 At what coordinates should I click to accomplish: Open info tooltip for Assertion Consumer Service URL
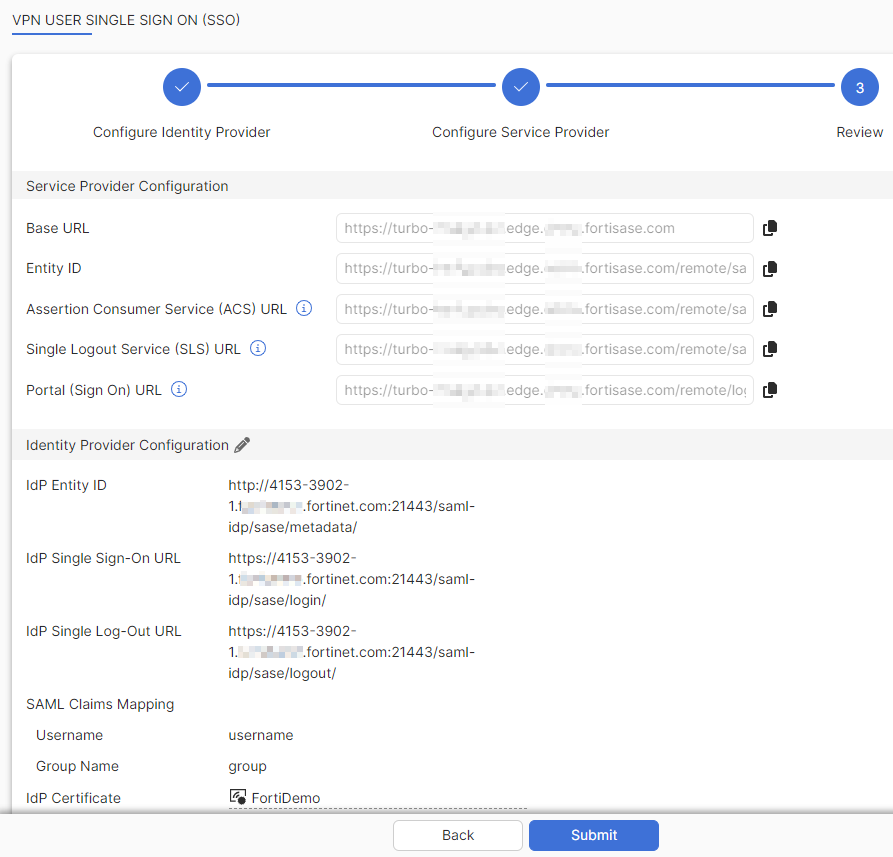[303, 308]
